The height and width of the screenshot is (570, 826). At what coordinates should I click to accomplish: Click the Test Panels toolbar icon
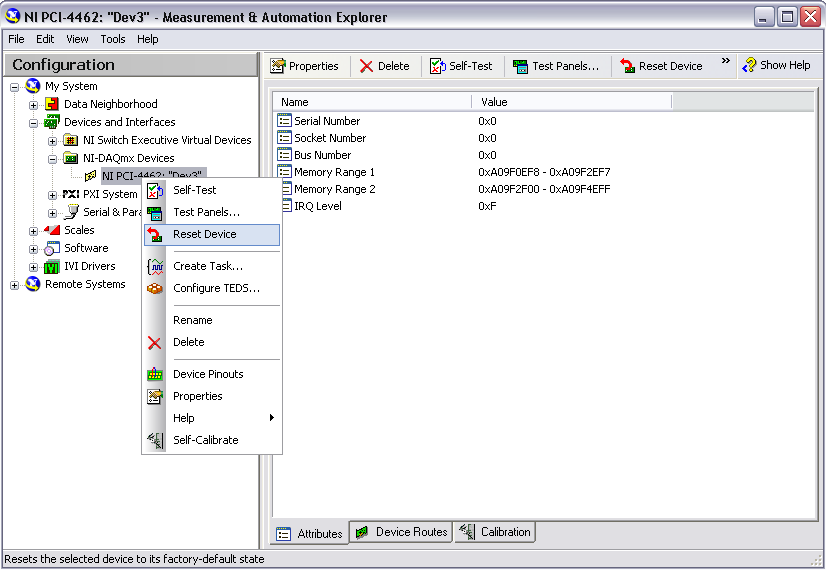tap(520, 66)
